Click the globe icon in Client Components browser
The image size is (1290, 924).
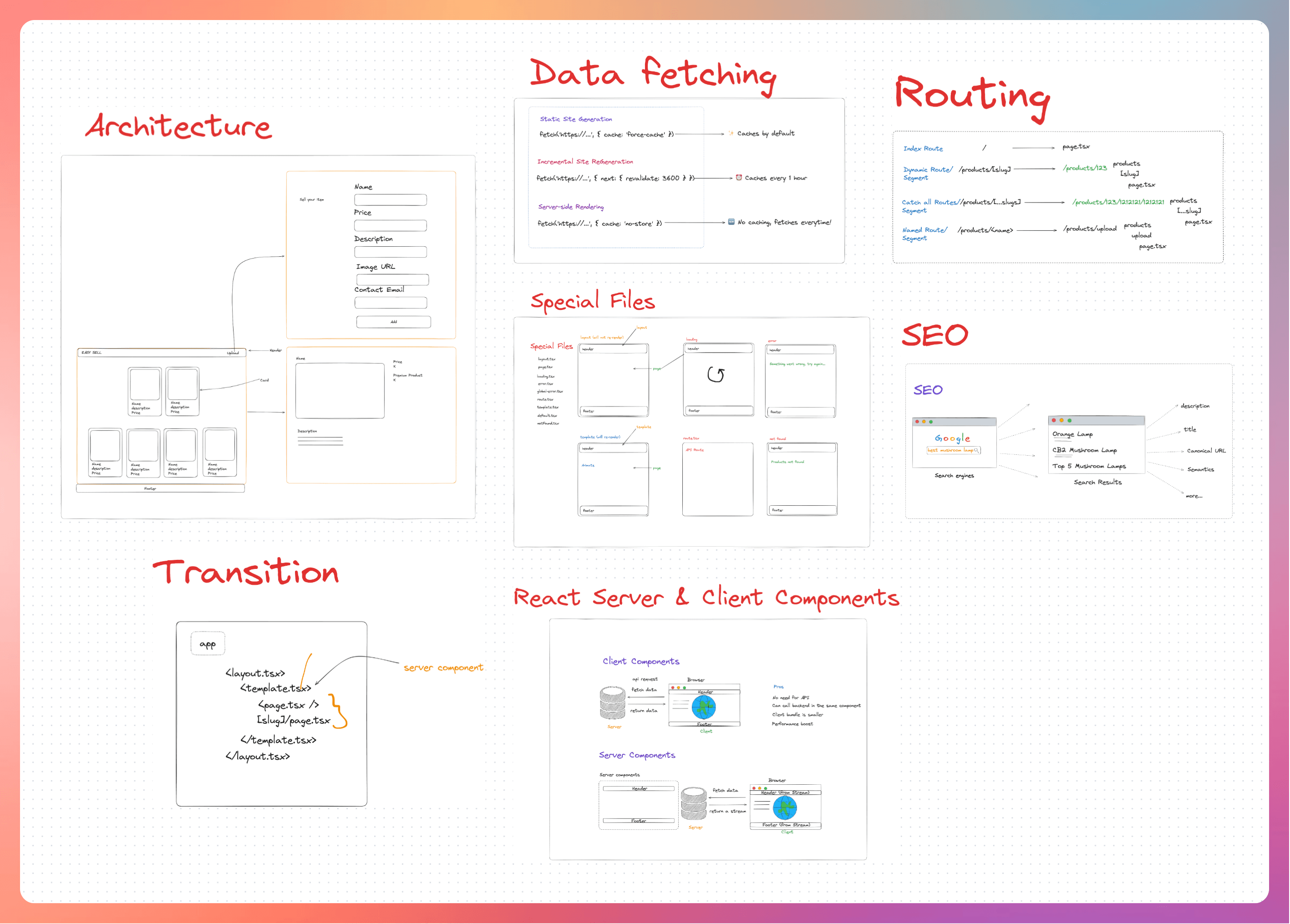(x=704, y=707)
